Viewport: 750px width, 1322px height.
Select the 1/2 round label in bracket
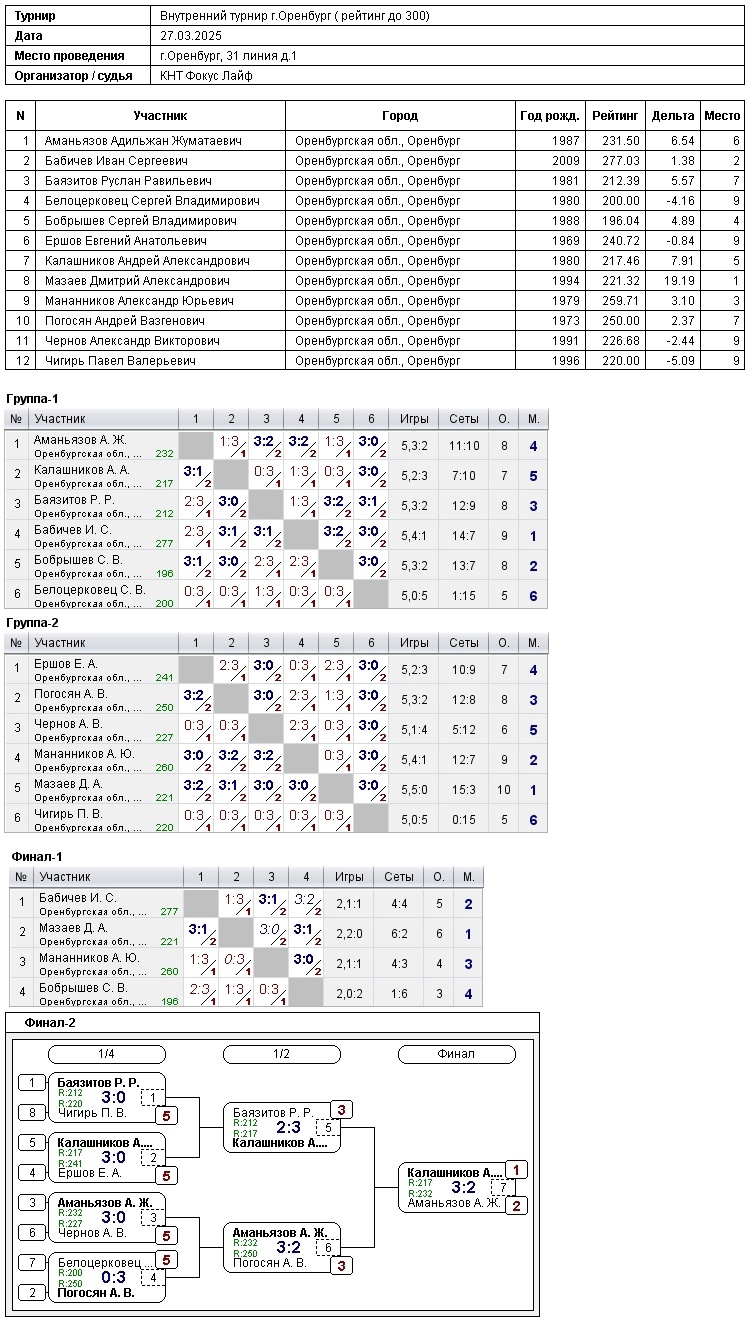pyautogui.click(x=281, y=1054)
